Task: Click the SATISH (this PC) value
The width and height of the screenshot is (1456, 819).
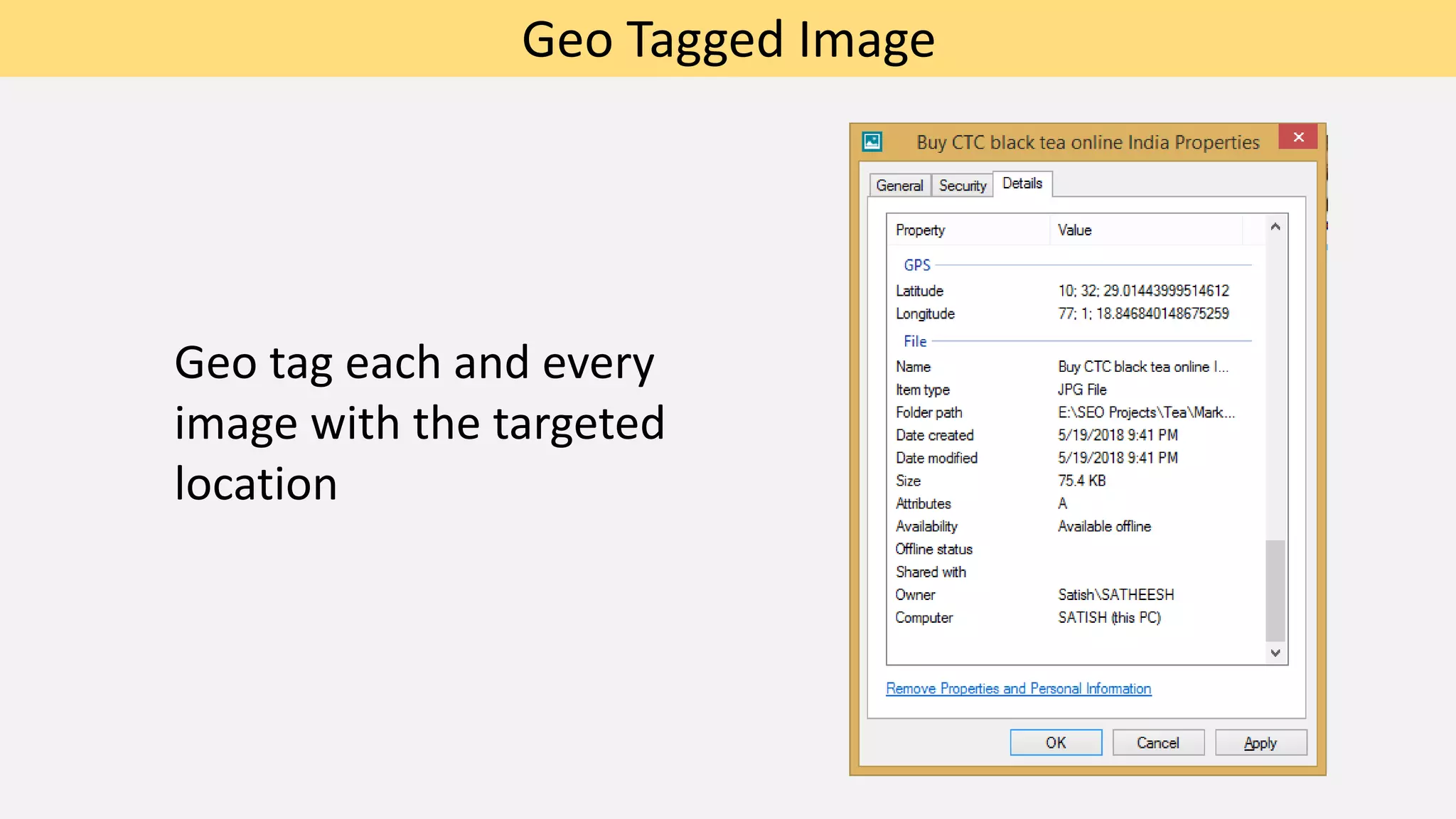Action: (x=1110, y=617)
